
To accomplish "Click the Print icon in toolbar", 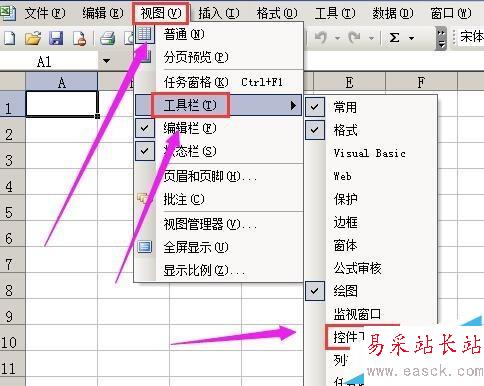I will click(x=108, y=38).
